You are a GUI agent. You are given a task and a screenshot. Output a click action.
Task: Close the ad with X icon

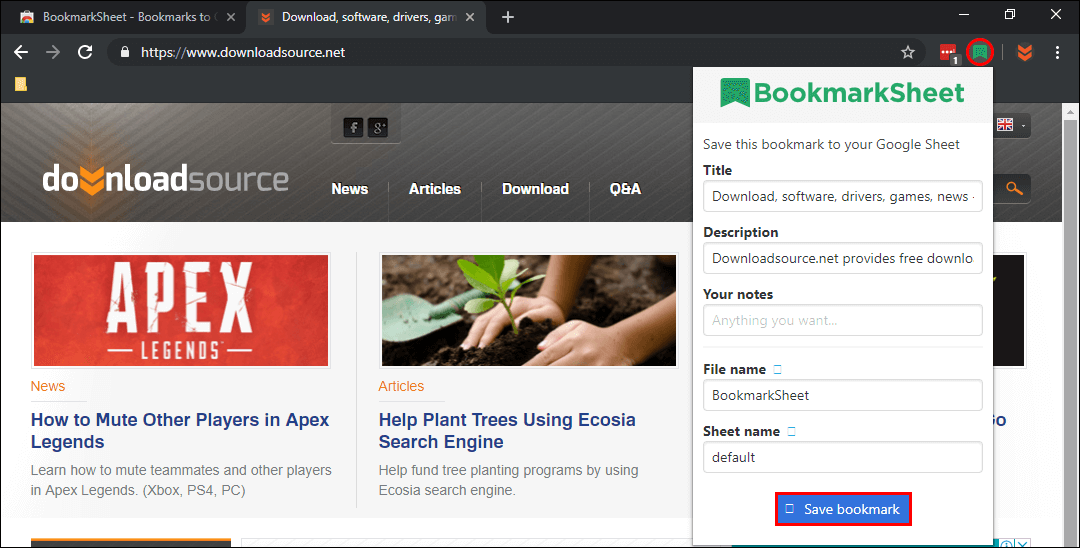coord(1023,543)
